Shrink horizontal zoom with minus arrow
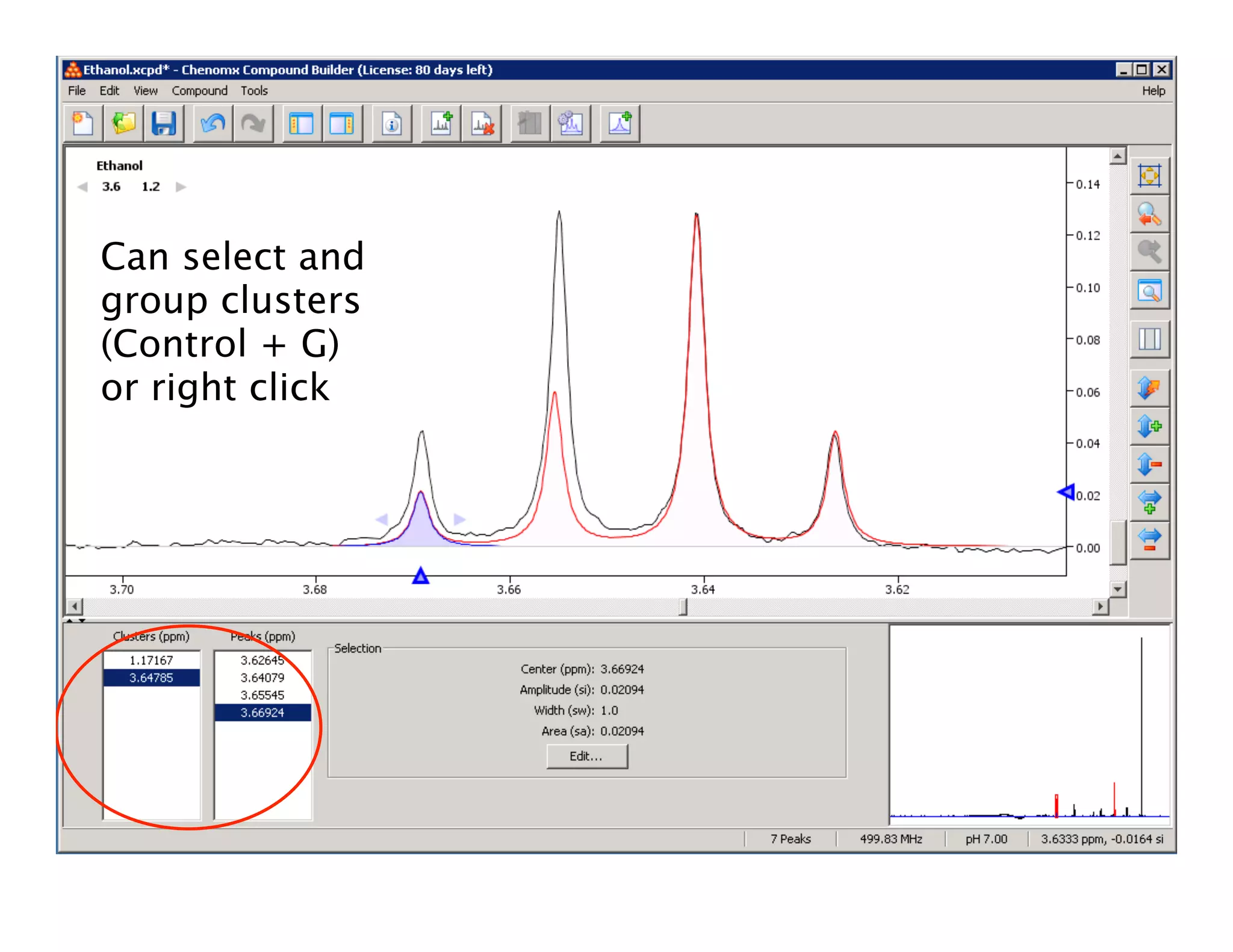This screenshot has height=952, width=1233. tap(1149, 540)
